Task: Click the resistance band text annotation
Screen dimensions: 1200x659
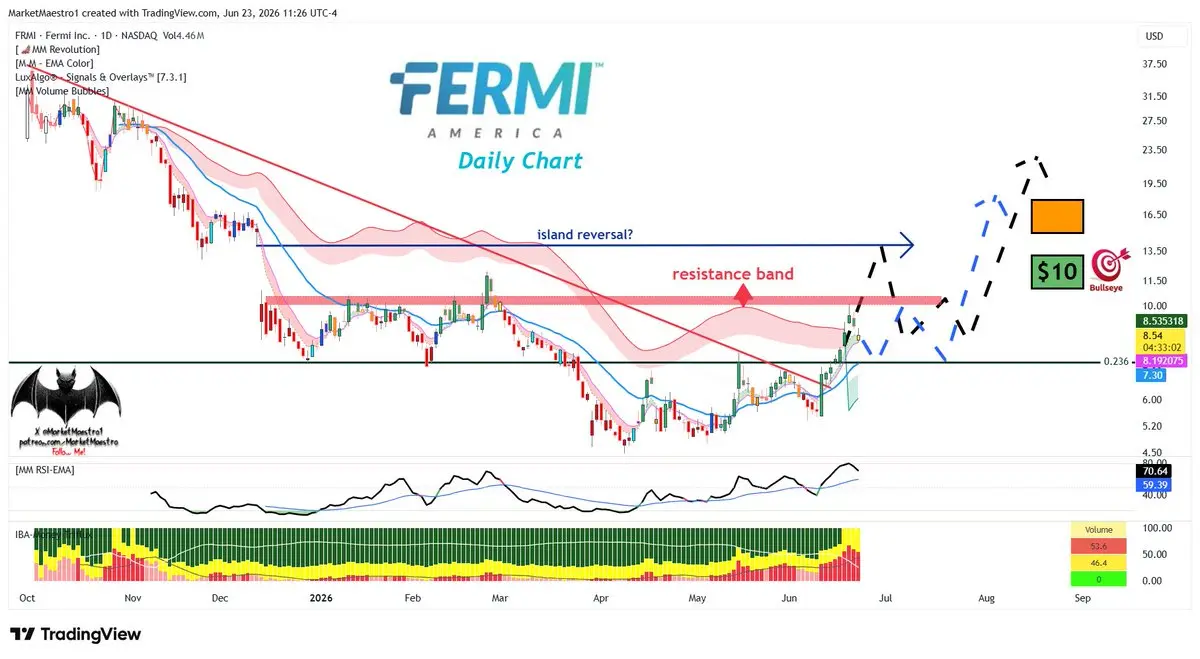Action: [x=733, y=274]
